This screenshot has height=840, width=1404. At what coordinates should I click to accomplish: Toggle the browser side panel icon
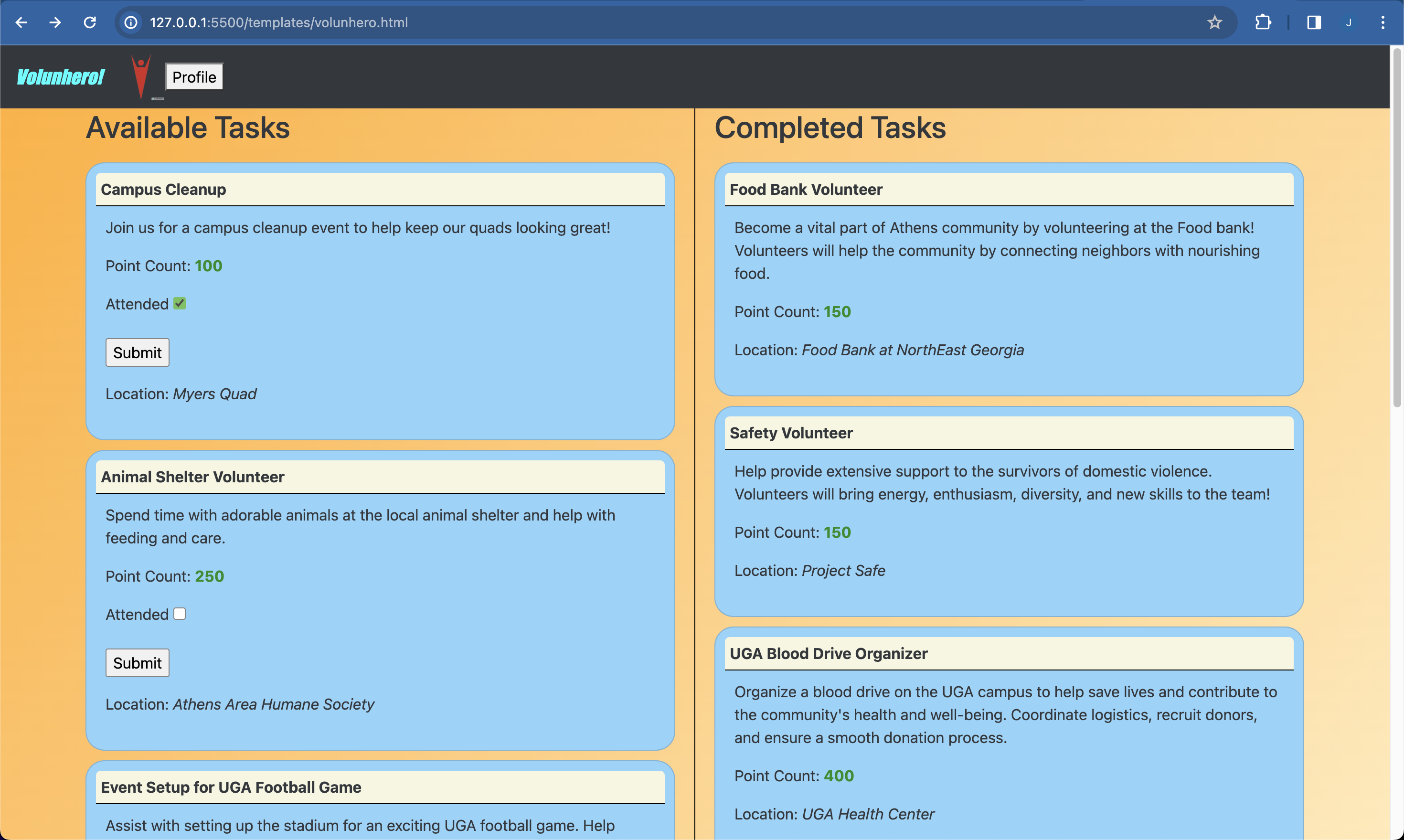coord(1313,22)
